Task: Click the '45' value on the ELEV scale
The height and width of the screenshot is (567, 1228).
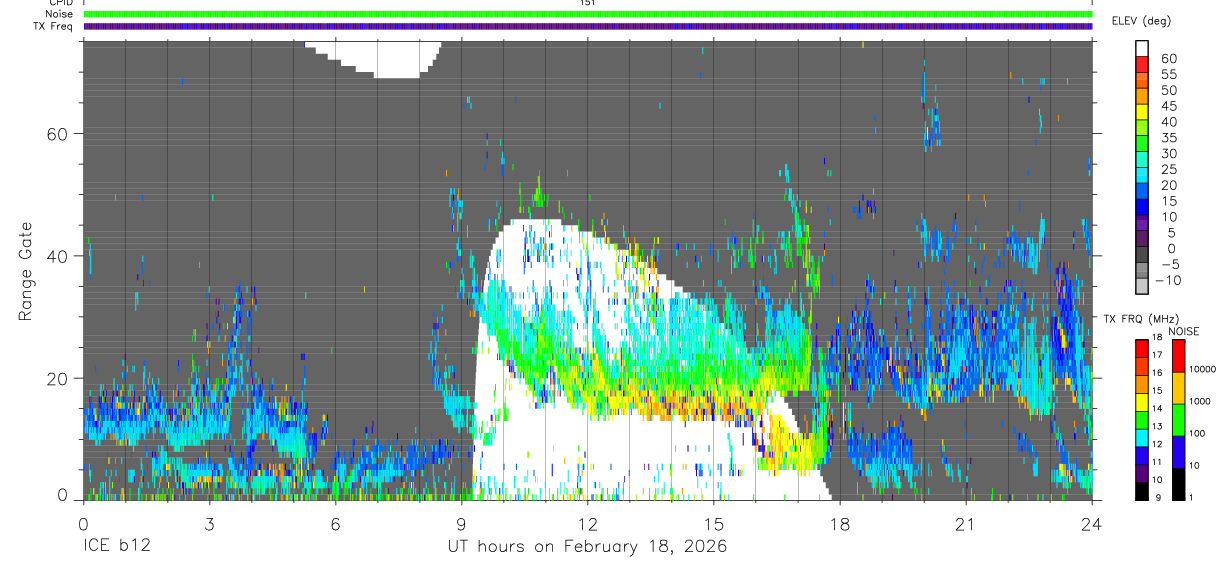Action: pyautogui.click(x=1168, y=106)
